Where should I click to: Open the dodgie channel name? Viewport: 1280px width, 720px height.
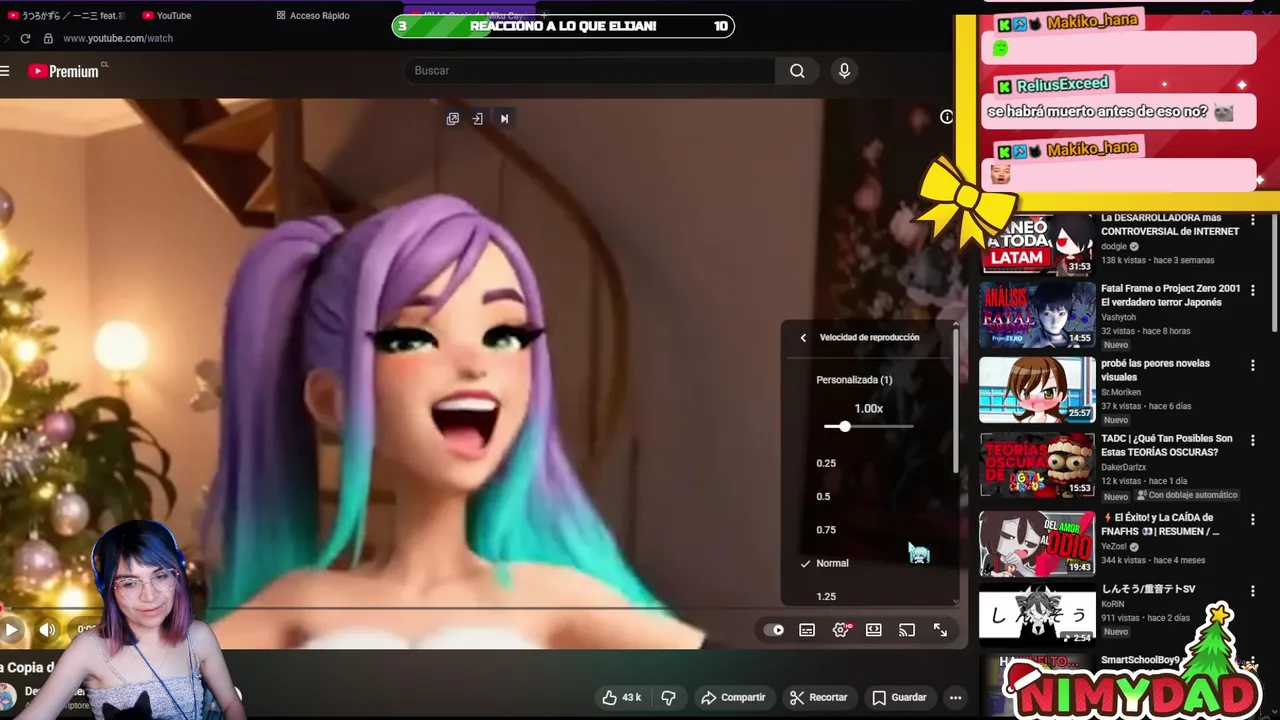pos(1114,246)
